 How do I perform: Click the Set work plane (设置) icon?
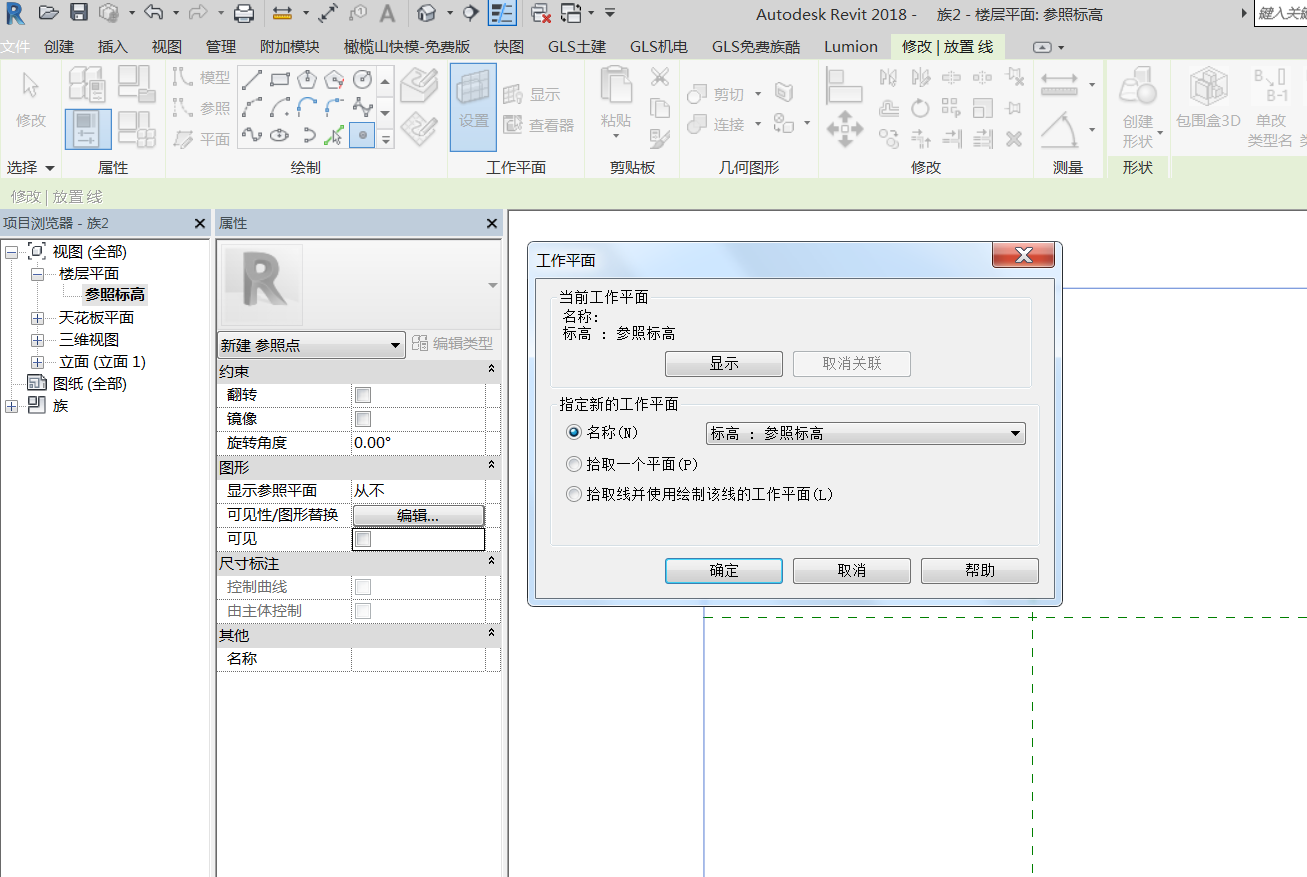pyautogui.click(x=473, y=107)
